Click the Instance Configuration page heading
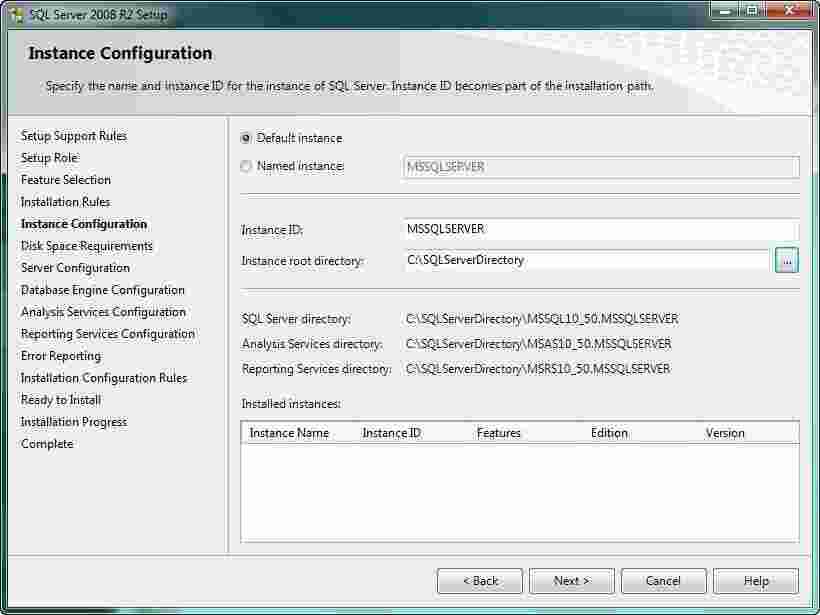The height and width of the screenshot is (615, 820). pos(120,53)
